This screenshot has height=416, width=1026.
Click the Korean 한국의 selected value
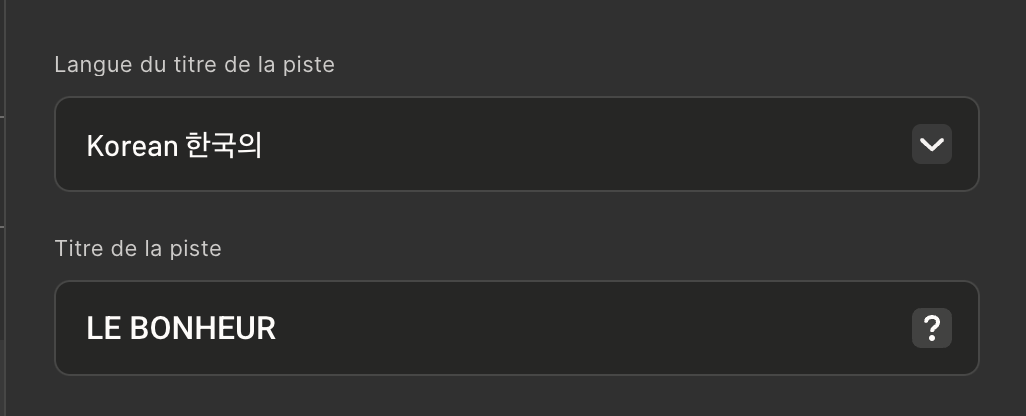174,145
